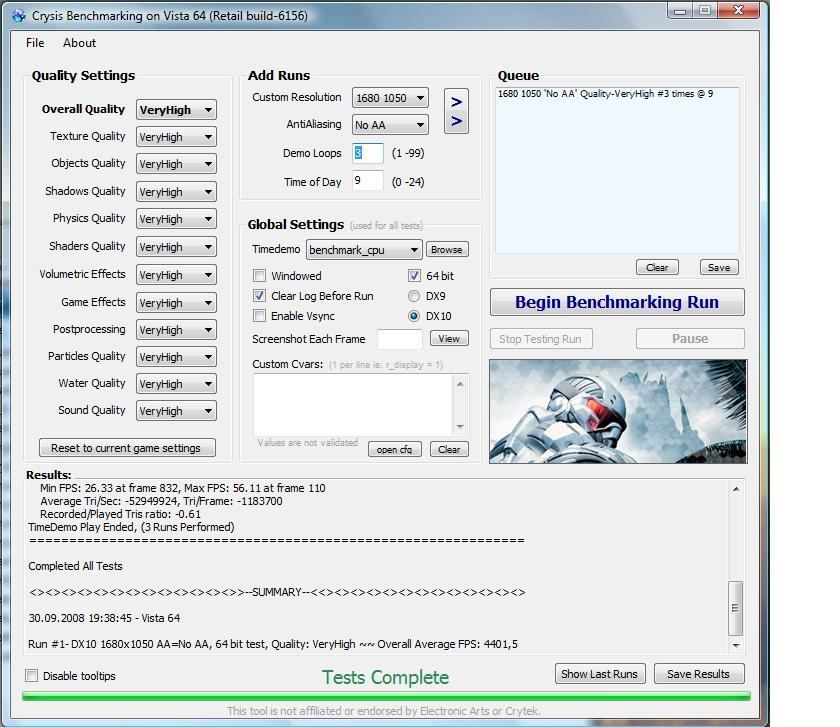
Task: Click Reset to current game settings
Action: pos(128,448)
